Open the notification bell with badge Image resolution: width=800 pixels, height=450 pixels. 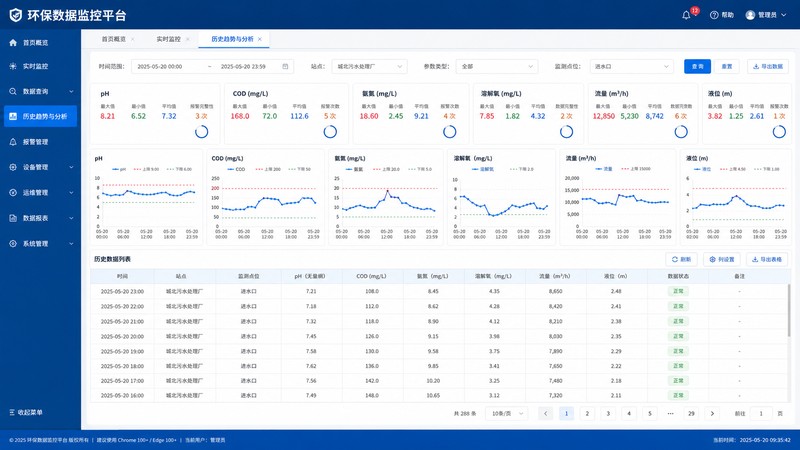coord(686,15)
